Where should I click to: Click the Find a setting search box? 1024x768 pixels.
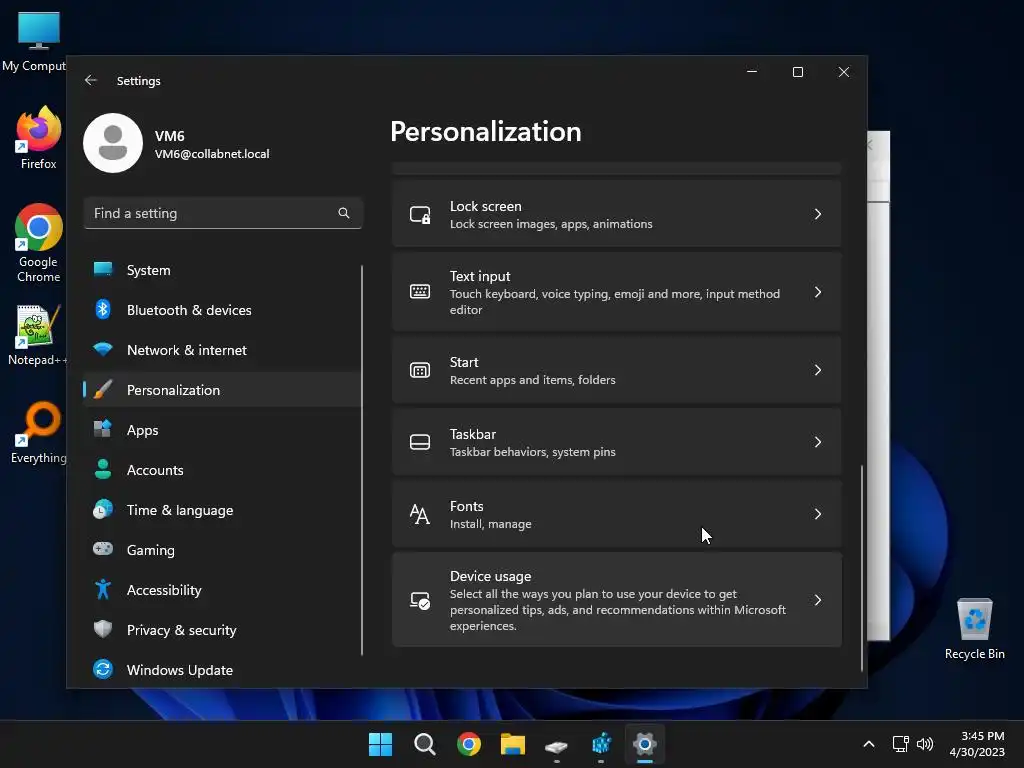(x=223, y=213)
